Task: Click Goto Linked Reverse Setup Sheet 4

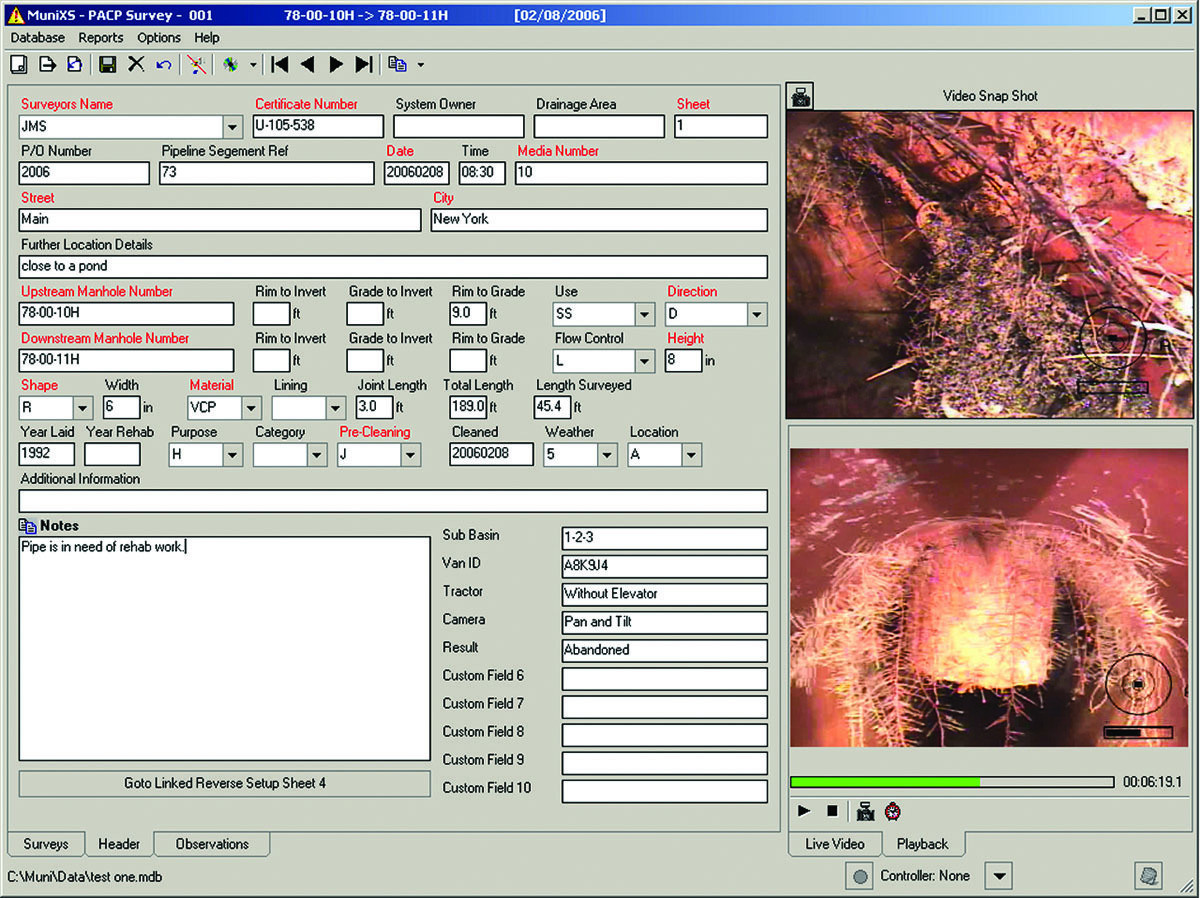Action: tap(225, 783)
